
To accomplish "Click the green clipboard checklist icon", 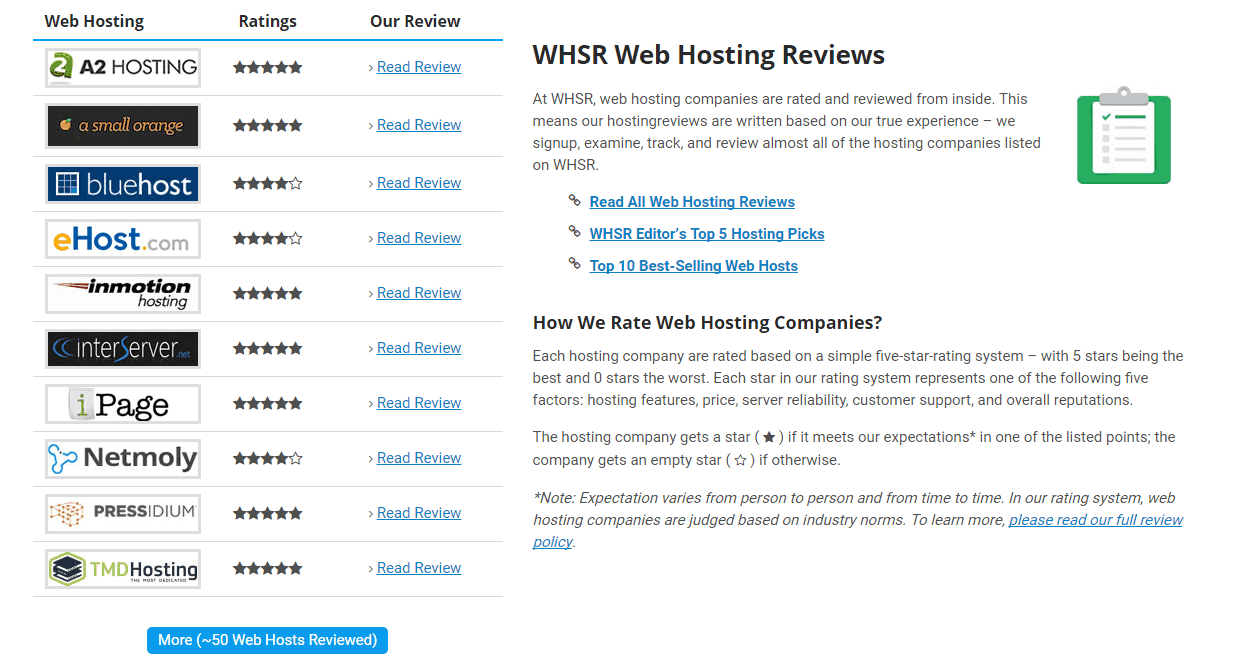I will tap(1124, 136).
